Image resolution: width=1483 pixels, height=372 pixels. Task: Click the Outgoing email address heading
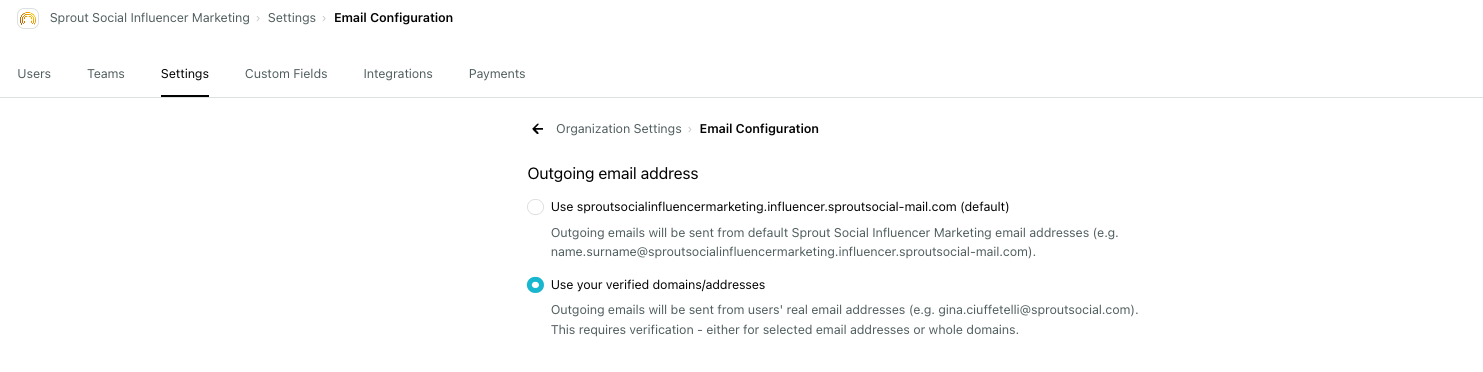tap(613, 174)
